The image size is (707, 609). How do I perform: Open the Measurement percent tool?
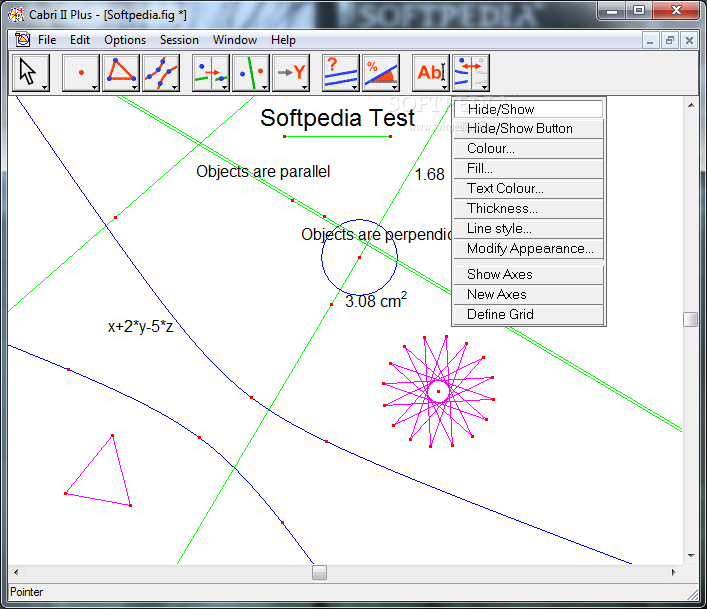click(x=381, y=73)
